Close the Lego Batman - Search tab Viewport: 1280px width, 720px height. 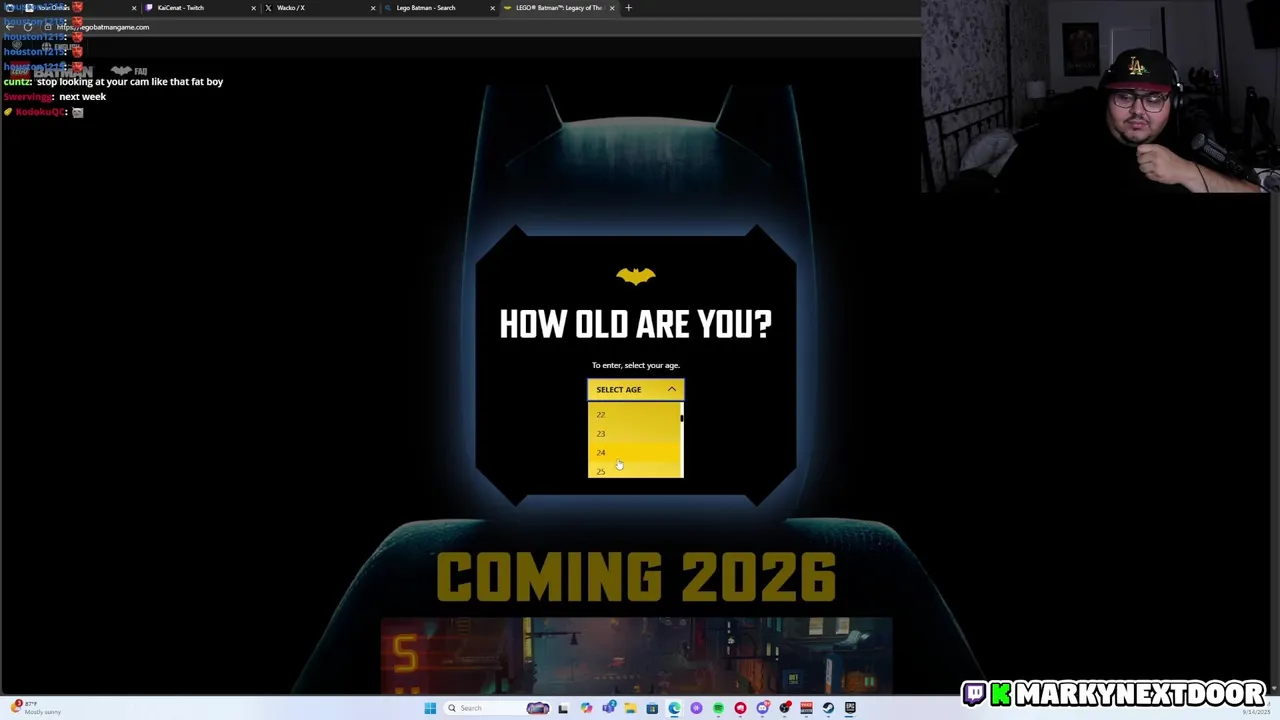coord(492,8)
